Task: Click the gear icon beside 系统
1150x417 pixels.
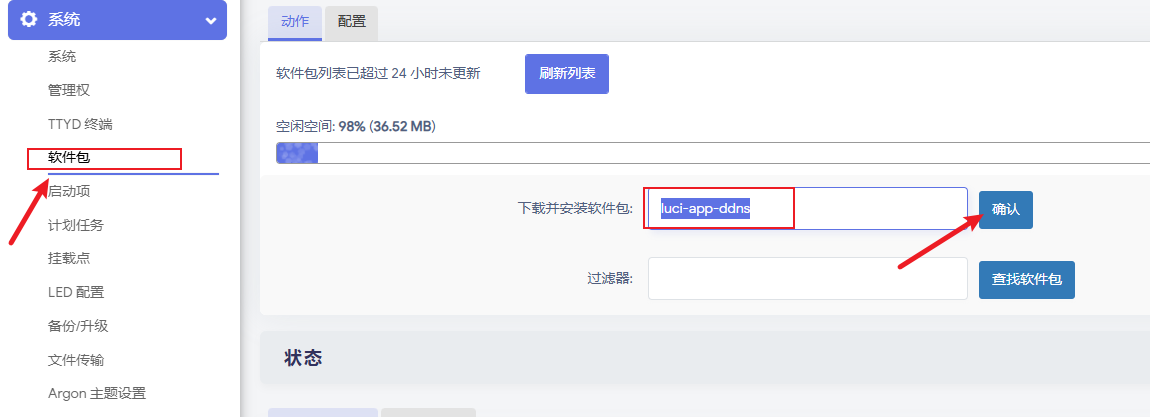Action: pos(29,20)
